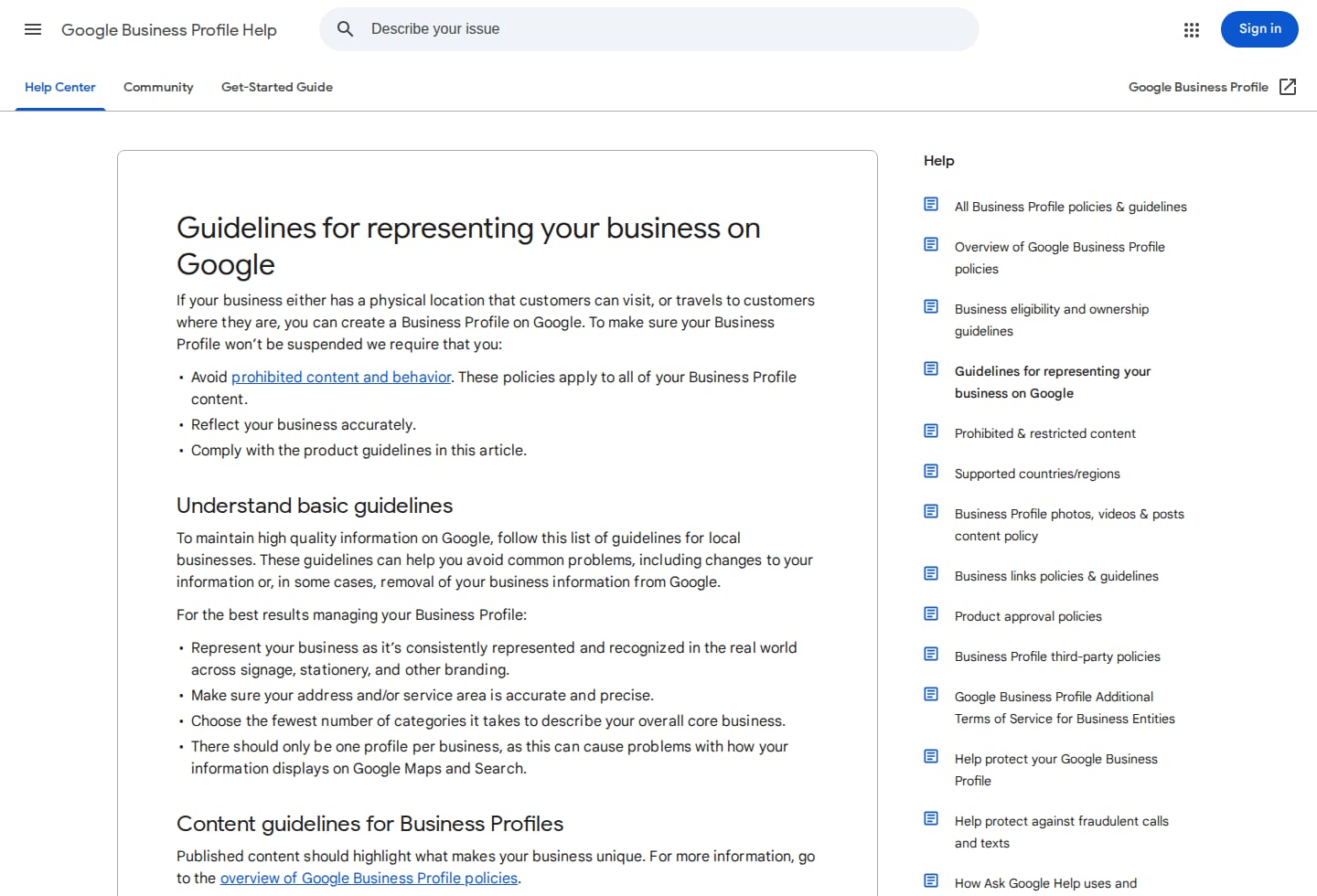This screenshot has height=896, width=1317.
Task: Click the Sign in button
Action: tap(1259, 29)
